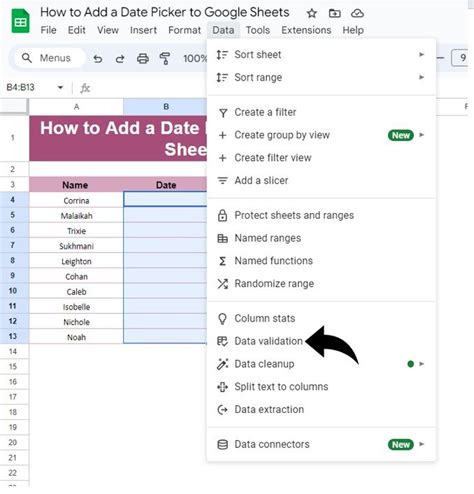Open the Format menu
This screenshot has height=494, width=474.
tap(185, 30)
